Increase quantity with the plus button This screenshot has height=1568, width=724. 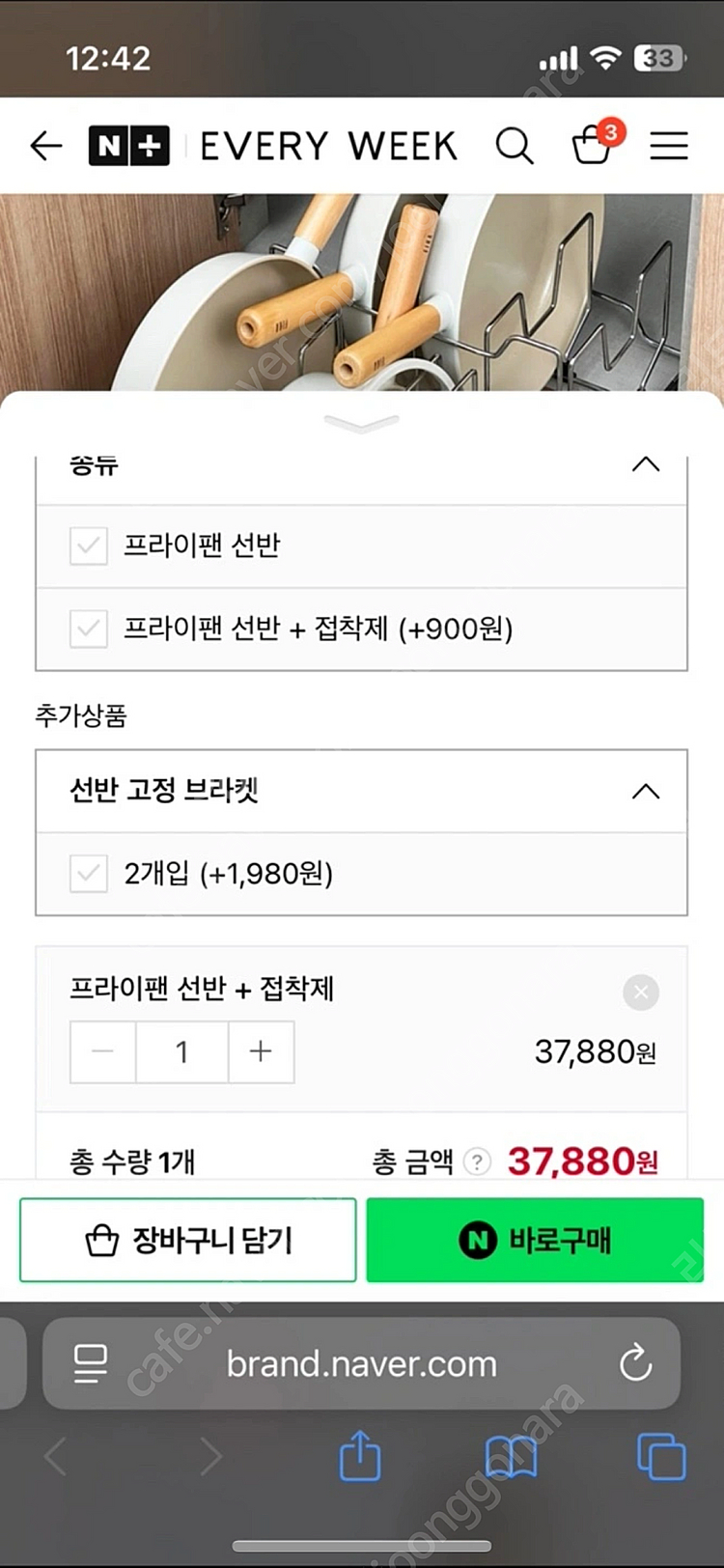point(261,1051)
